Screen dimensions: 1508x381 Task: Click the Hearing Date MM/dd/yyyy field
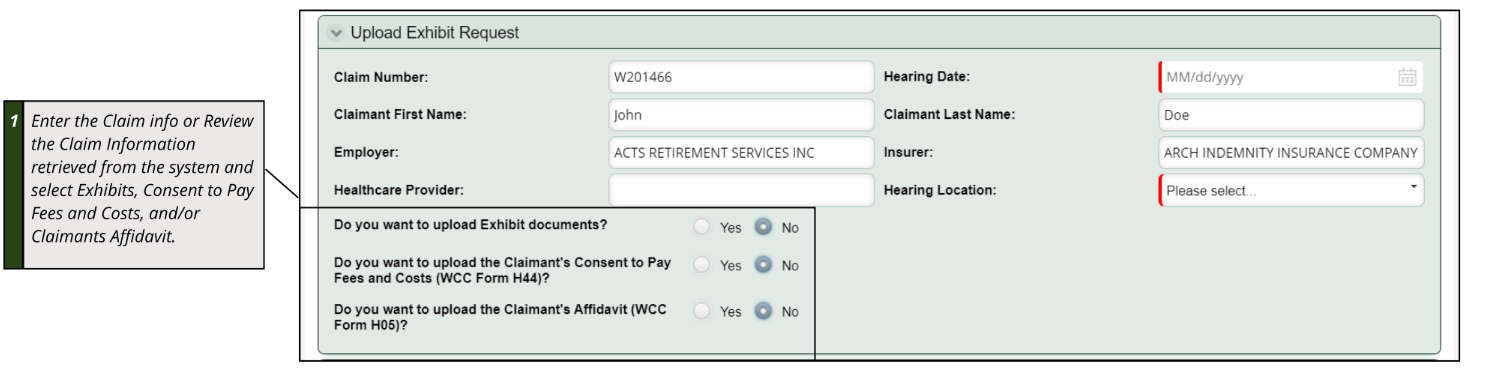click(1290, 77)
